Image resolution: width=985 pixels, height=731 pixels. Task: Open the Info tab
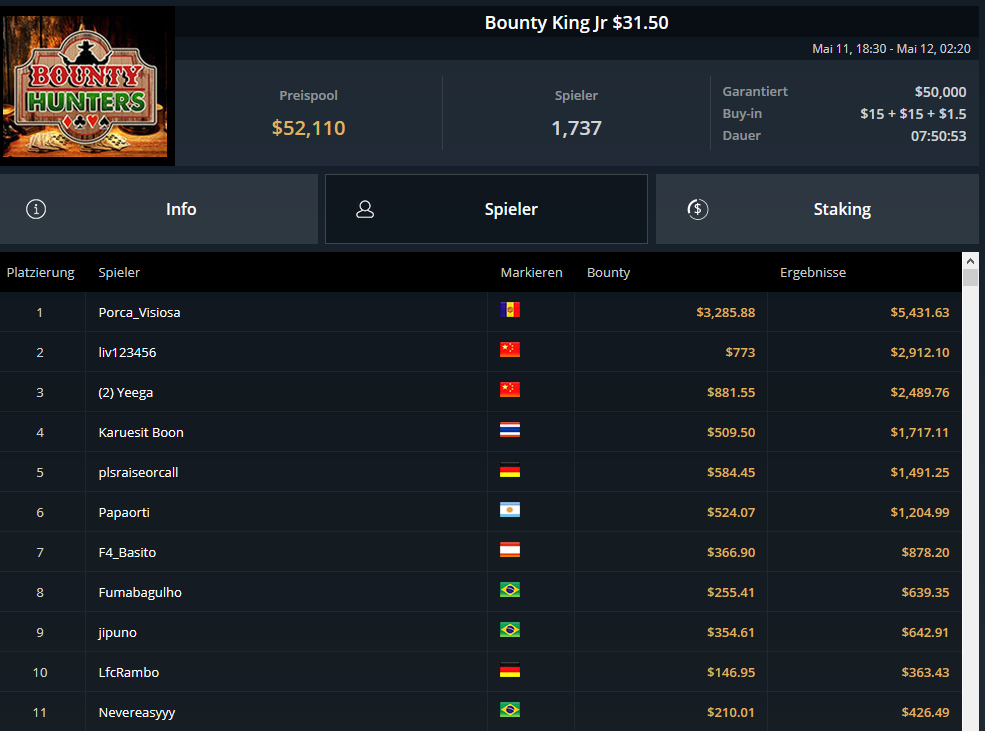pyautogui.click(x=159, y=209)
